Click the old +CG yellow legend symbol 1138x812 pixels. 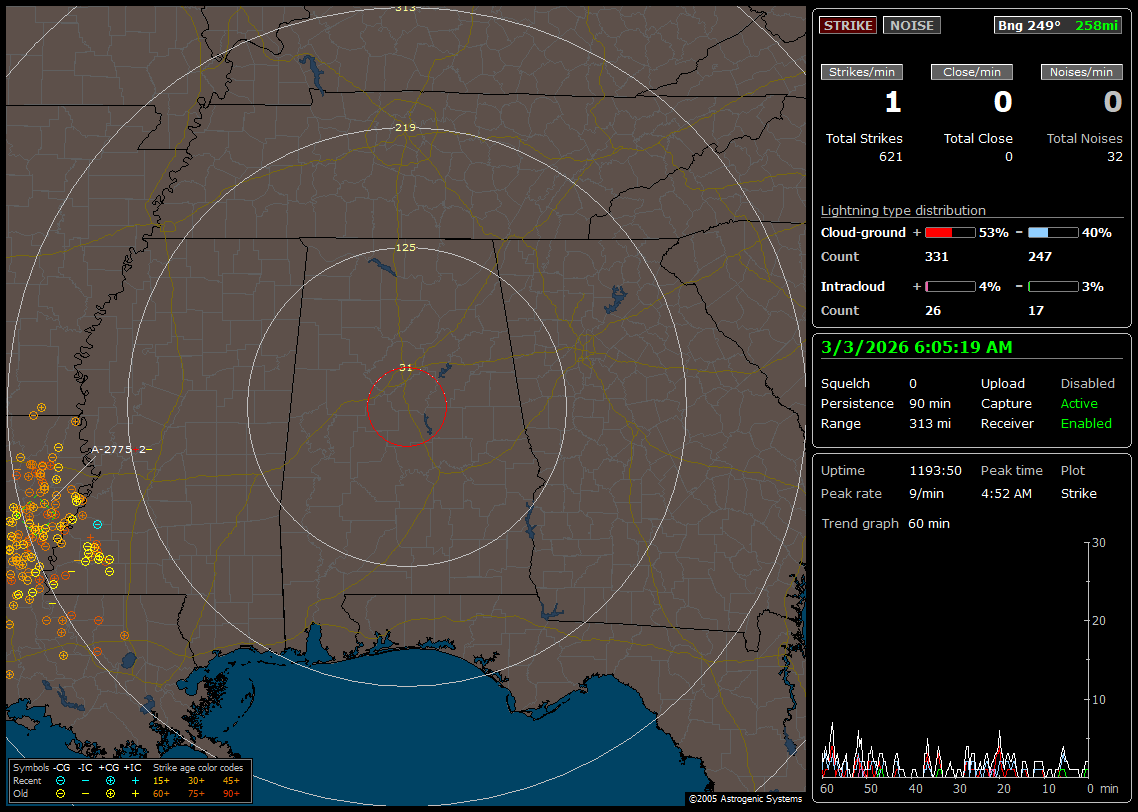pyautogui.click(x=110, y=793)
